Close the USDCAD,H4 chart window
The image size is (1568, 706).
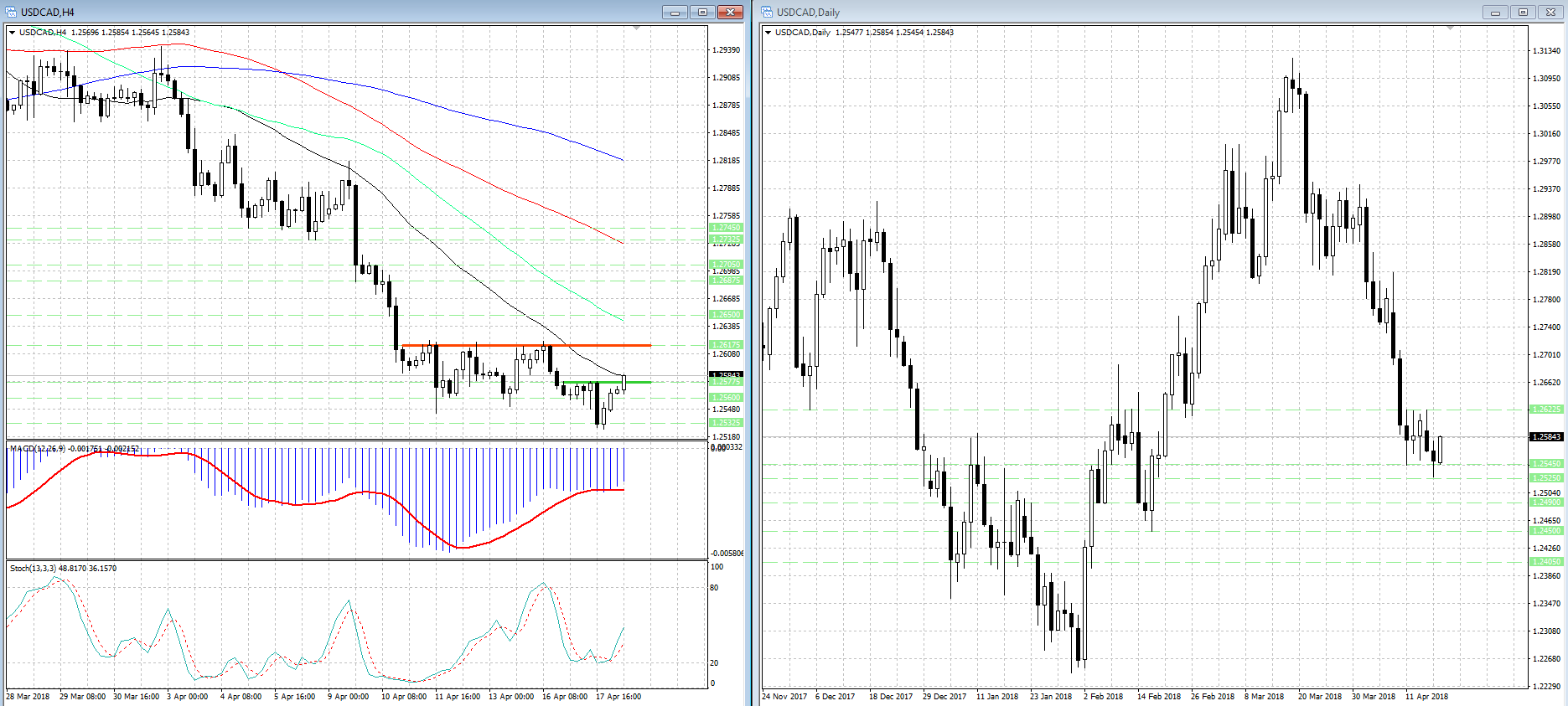click(731, 12)
